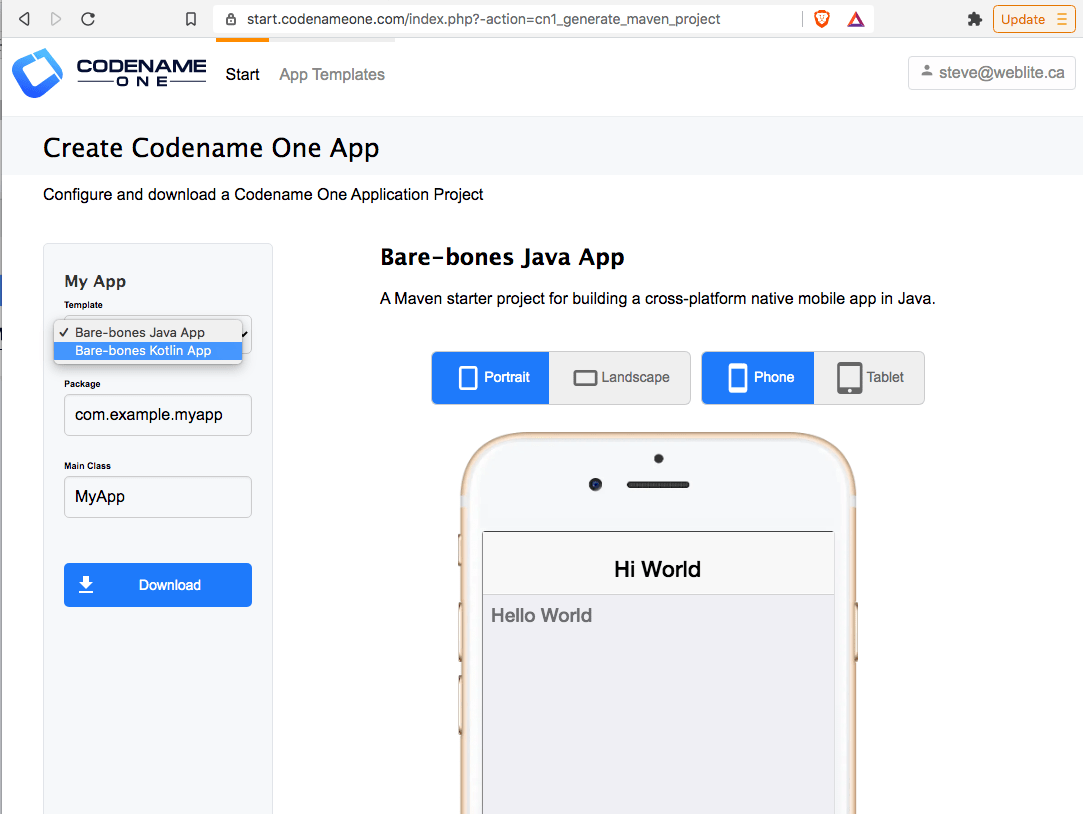This screenshot has height=814, width=1083.
Task: Click the user silhouette icon next to steve@weblite.ca
Action: pos(925,72)
